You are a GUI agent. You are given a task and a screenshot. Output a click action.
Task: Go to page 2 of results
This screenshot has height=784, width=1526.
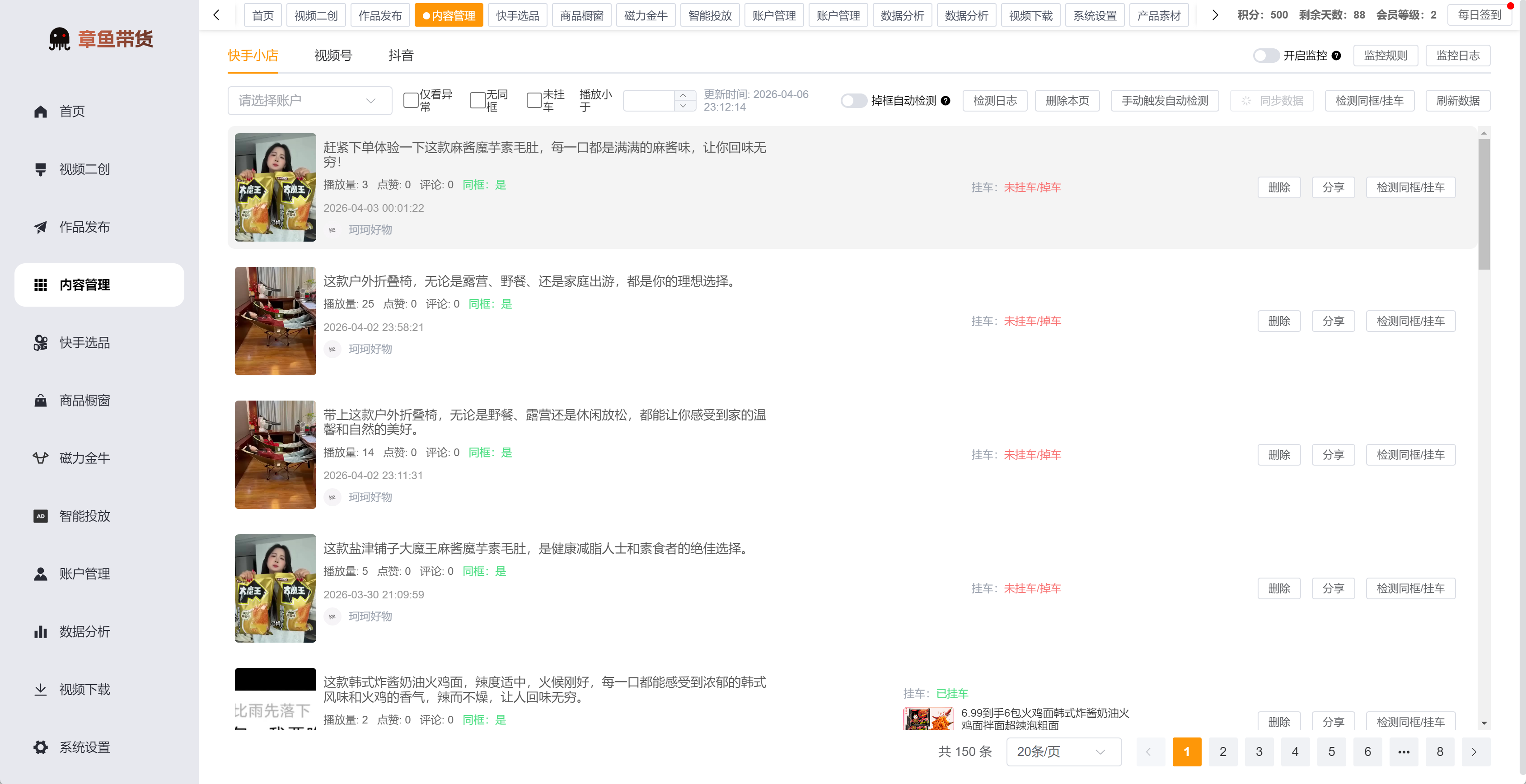pos(1223,752)
